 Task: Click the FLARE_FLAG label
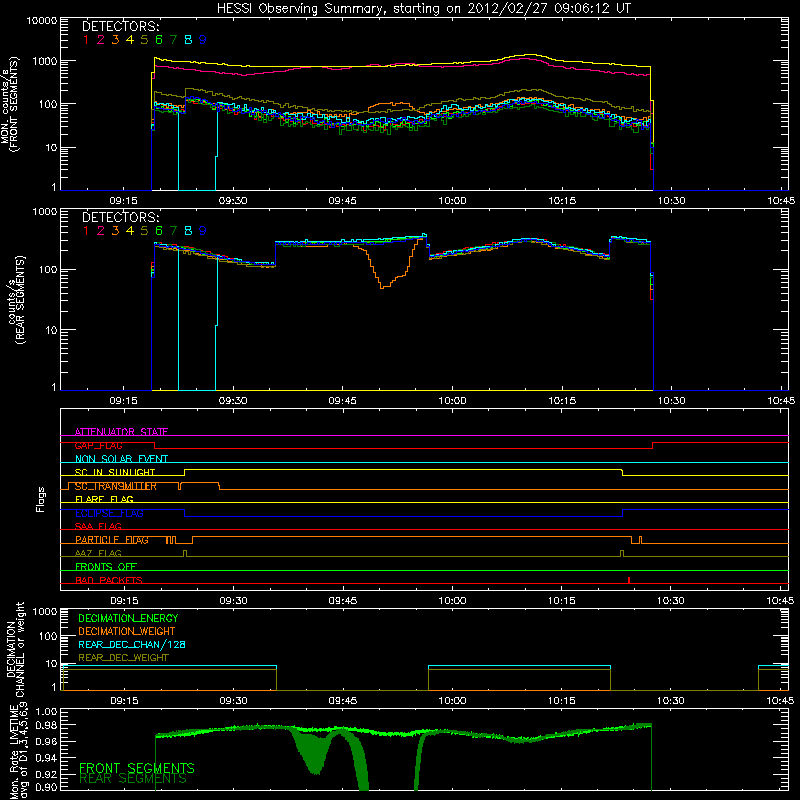click(x=104, y=499)
